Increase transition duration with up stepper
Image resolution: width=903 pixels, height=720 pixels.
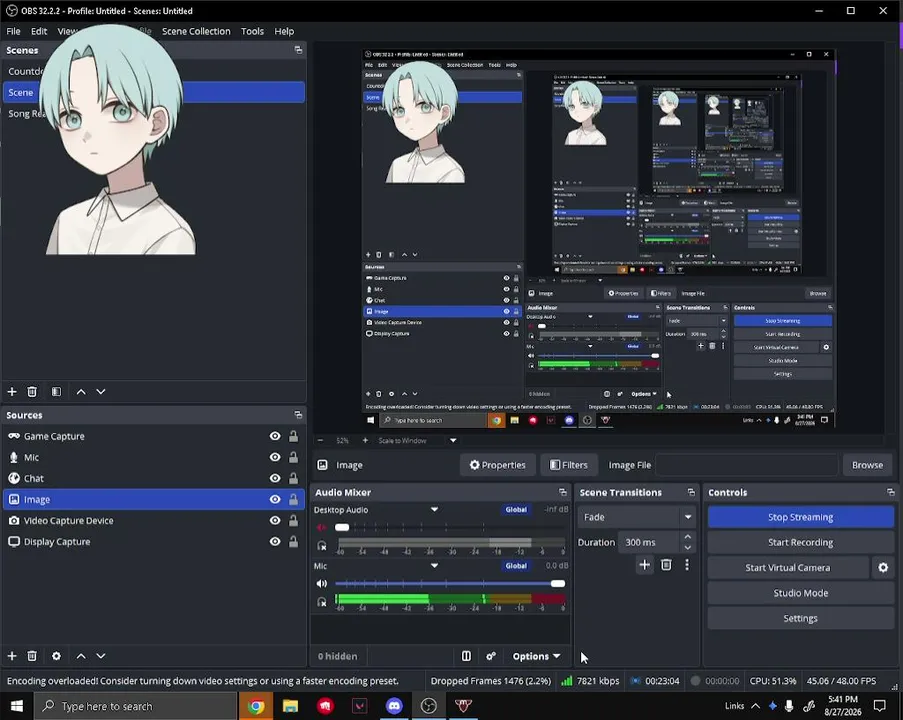coord(688,537)
